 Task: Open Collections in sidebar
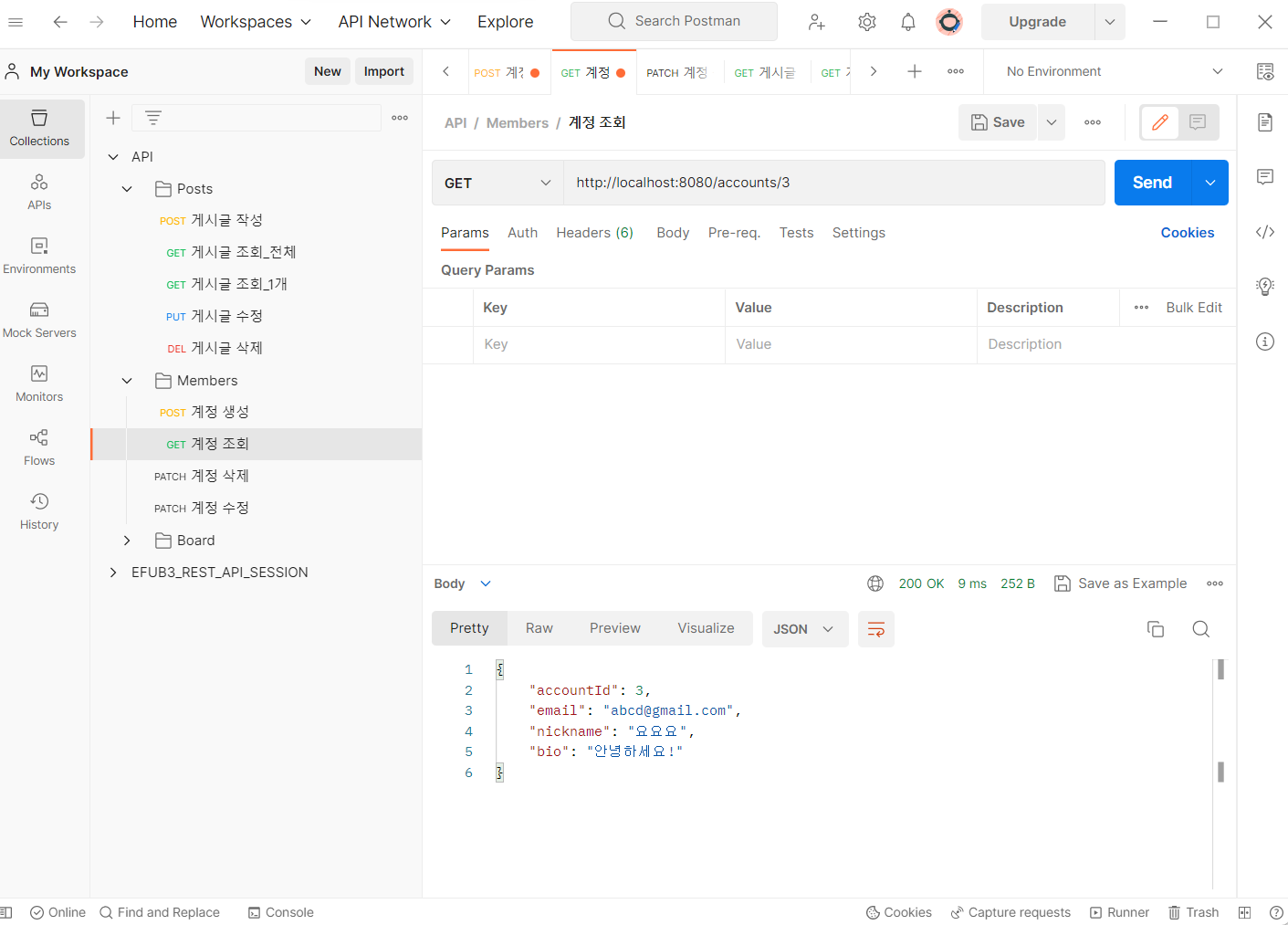pyautogui.click(x=39, y=129)
